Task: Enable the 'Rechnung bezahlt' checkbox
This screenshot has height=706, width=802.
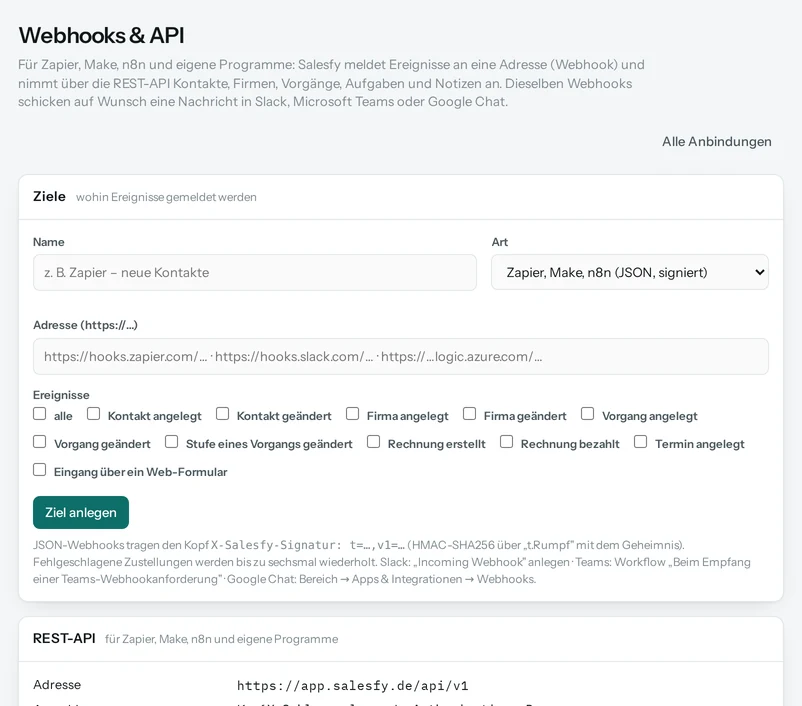Action: click(x=506, y=442)
